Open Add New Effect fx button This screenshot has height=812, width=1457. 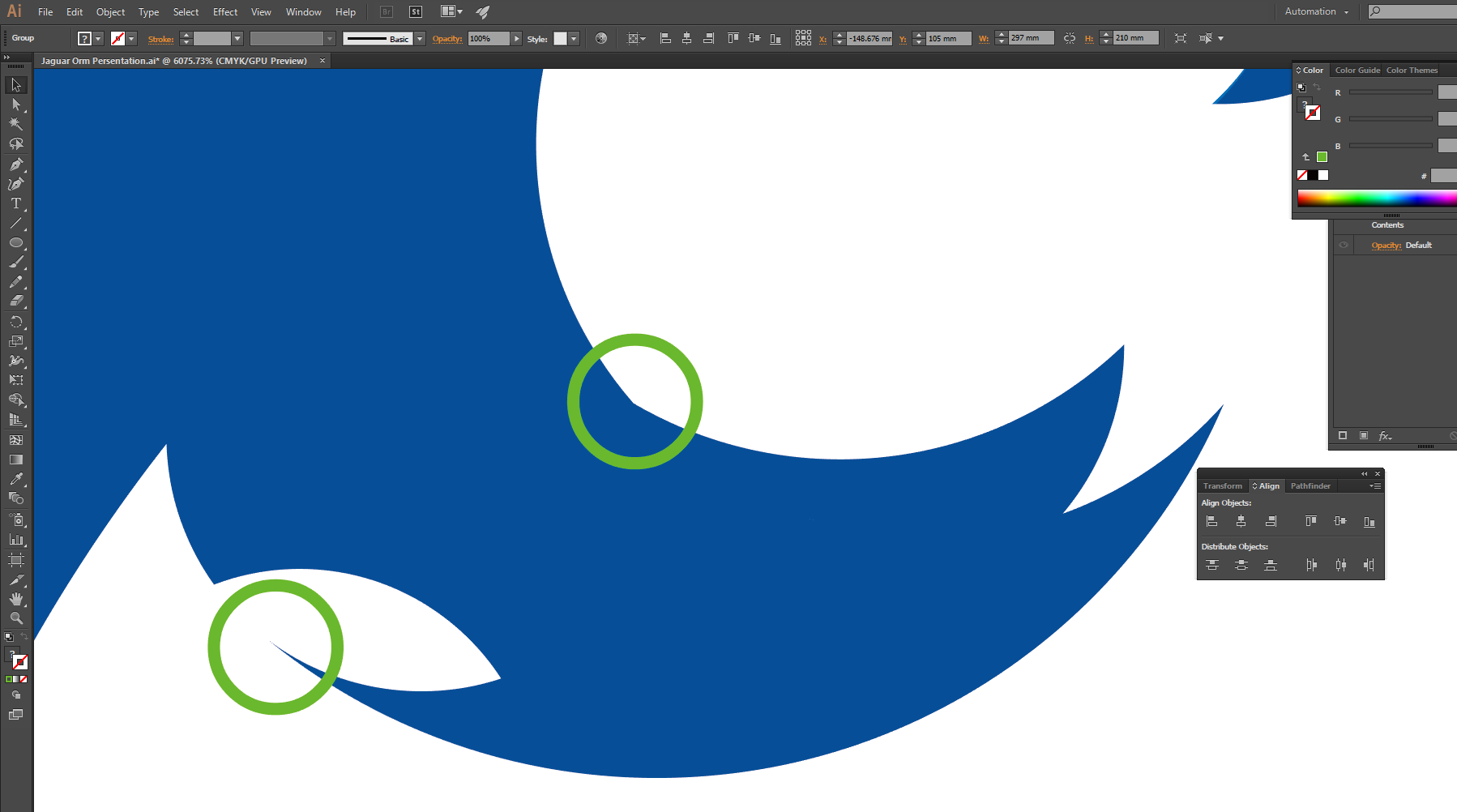1385,436
